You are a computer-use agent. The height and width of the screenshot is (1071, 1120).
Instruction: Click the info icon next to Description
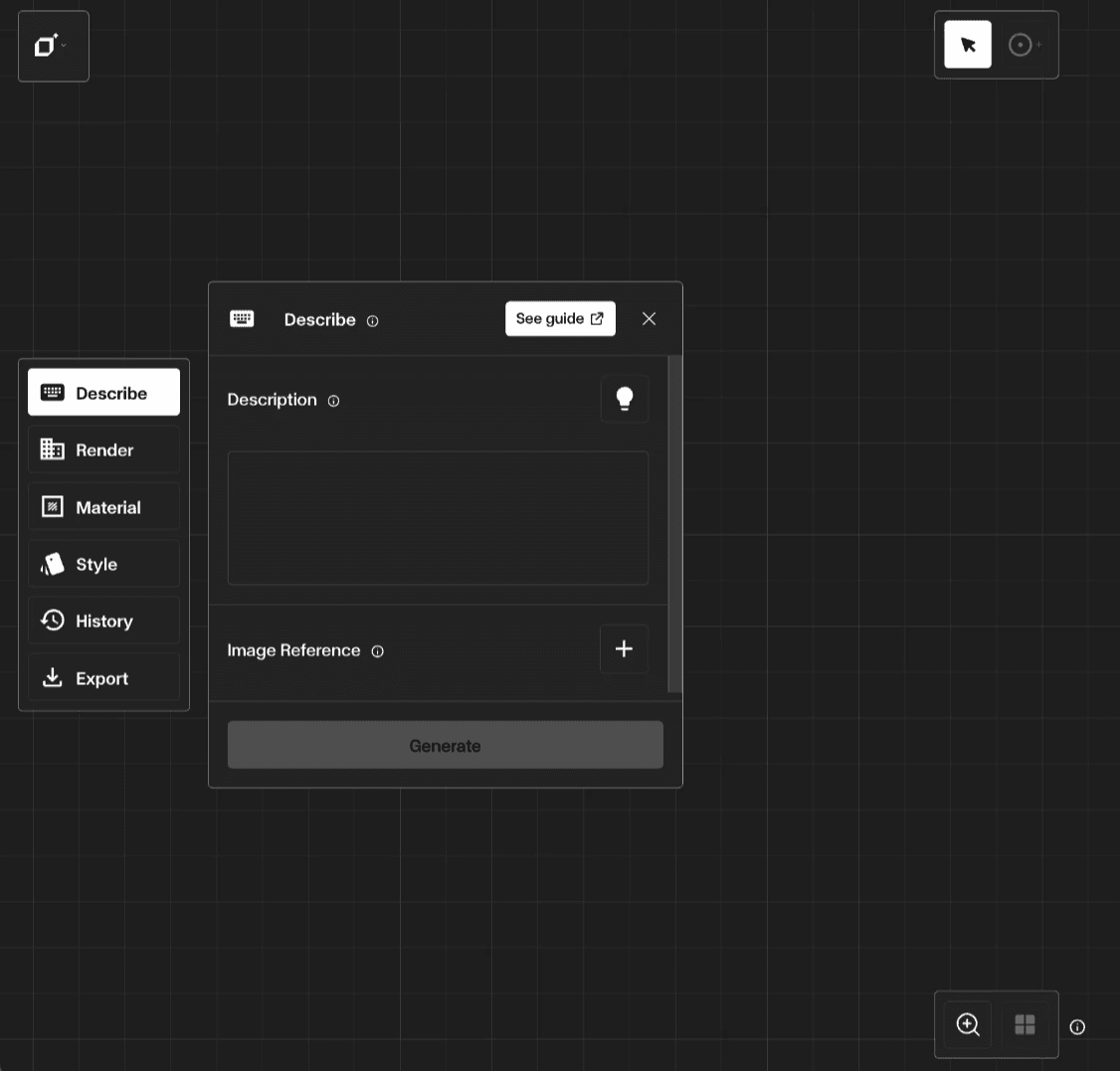(x=333, y=401)
